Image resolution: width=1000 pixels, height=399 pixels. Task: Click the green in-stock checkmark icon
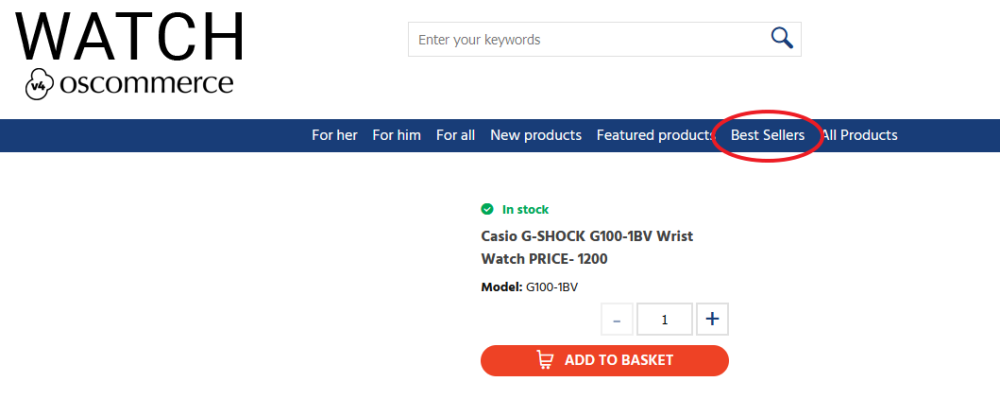point(487,209)
